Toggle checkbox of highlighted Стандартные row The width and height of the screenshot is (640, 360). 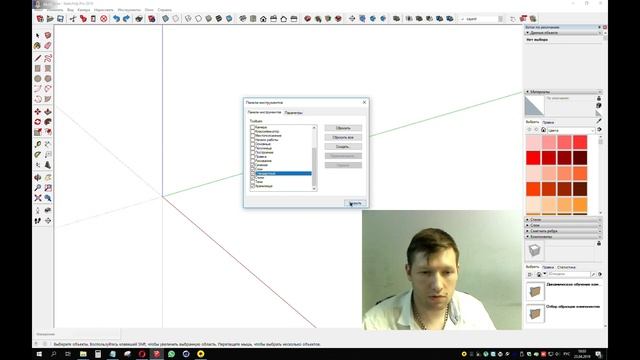pyautogui.click(x=252, y=173)
